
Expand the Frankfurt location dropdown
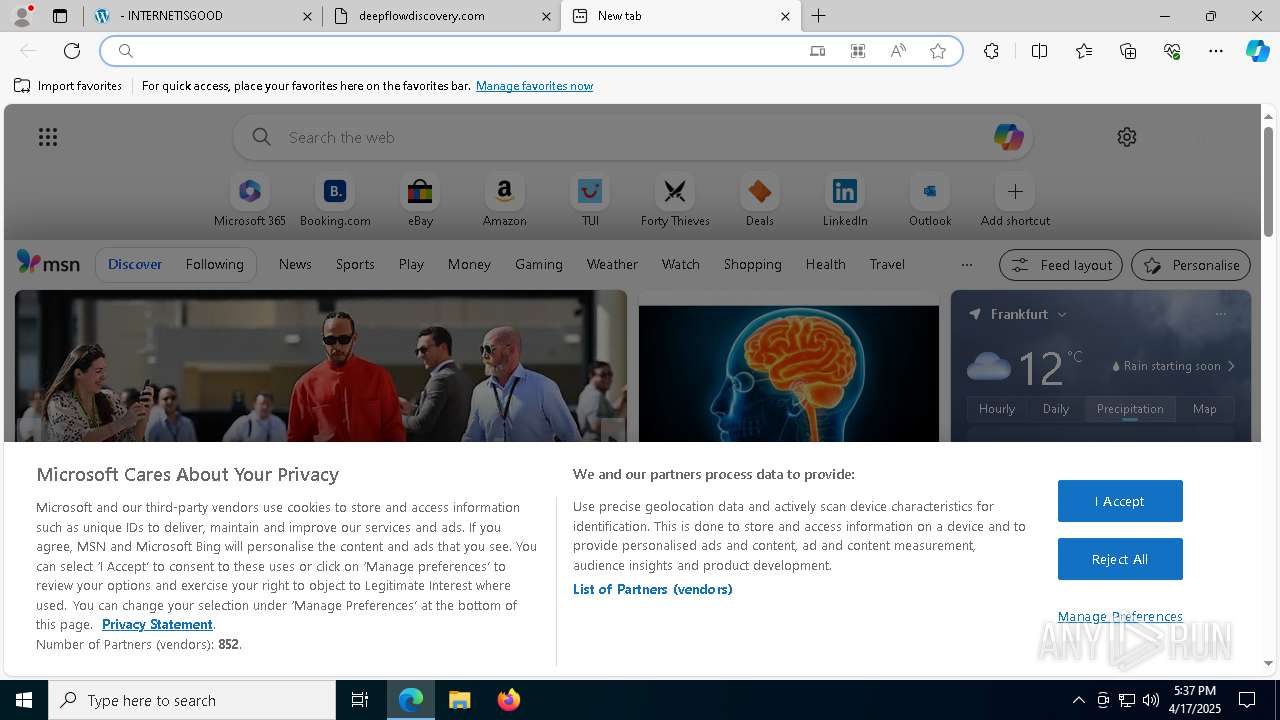click(x=1062, y=314)
